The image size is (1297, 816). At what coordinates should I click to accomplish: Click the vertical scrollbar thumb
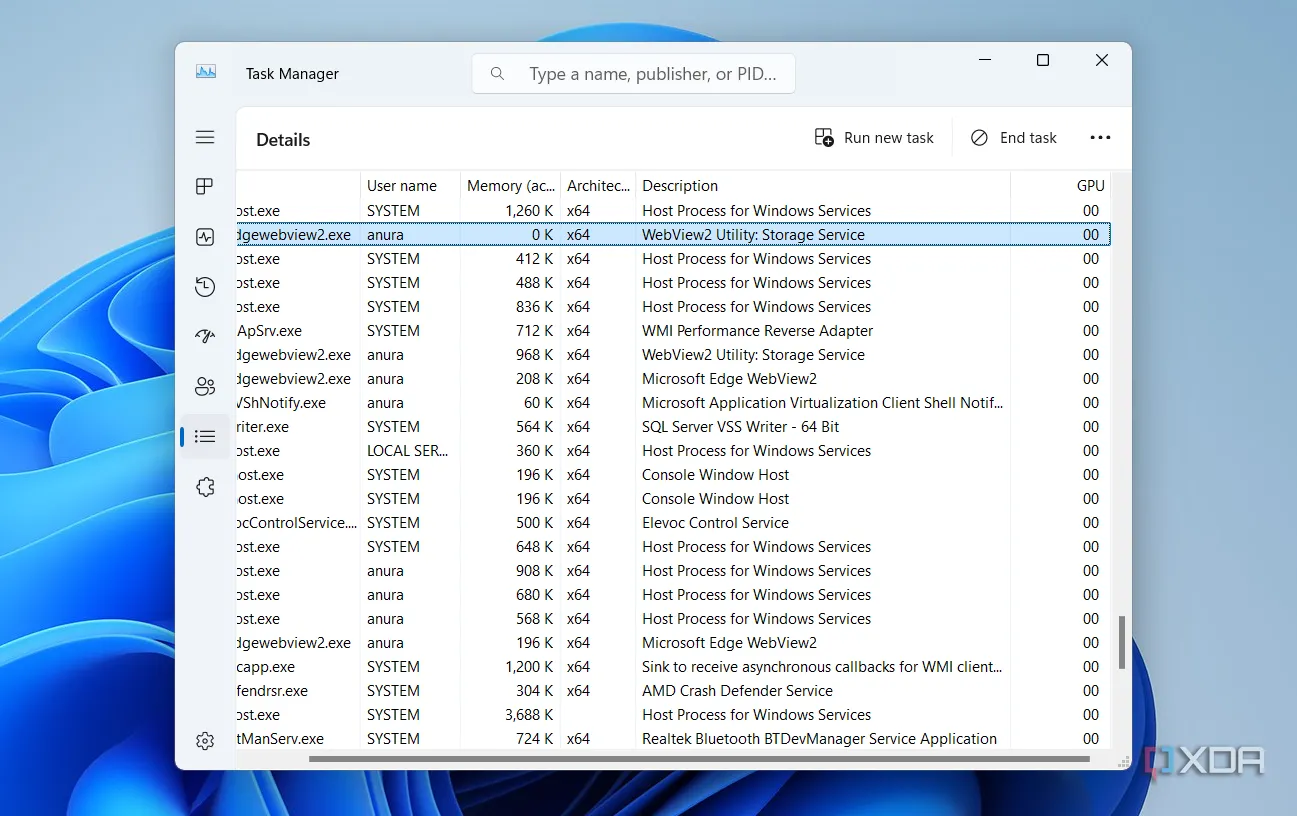click(x=1122, y=641)
